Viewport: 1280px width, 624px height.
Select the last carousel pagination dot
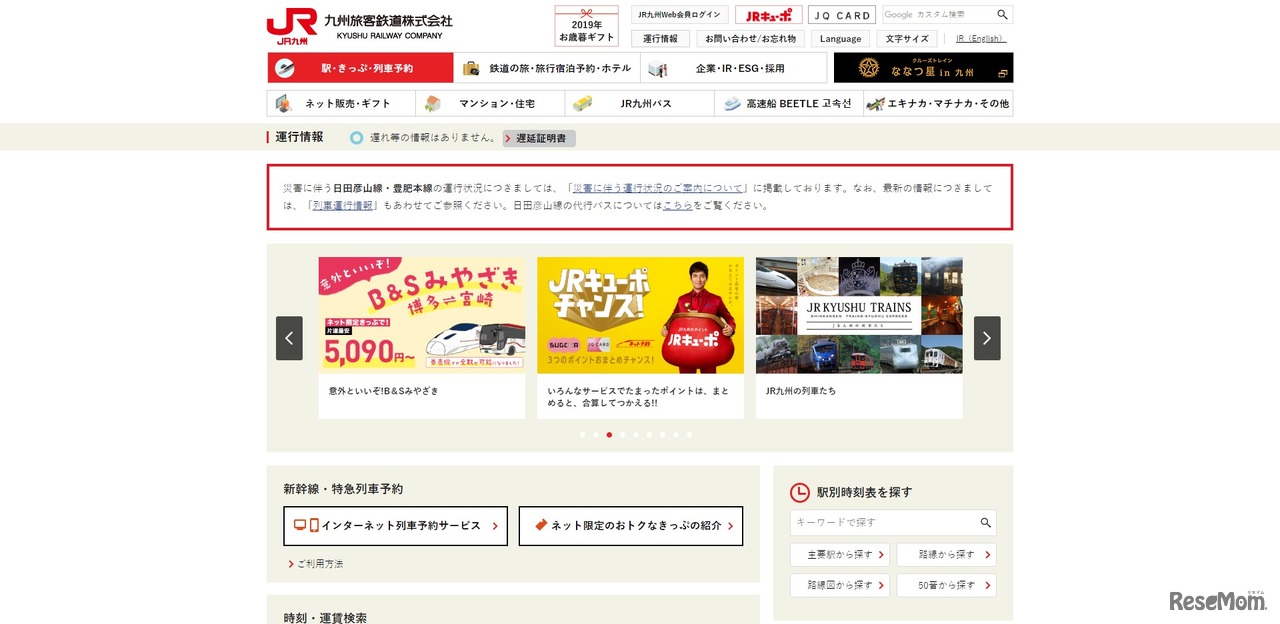click(689, 435)
